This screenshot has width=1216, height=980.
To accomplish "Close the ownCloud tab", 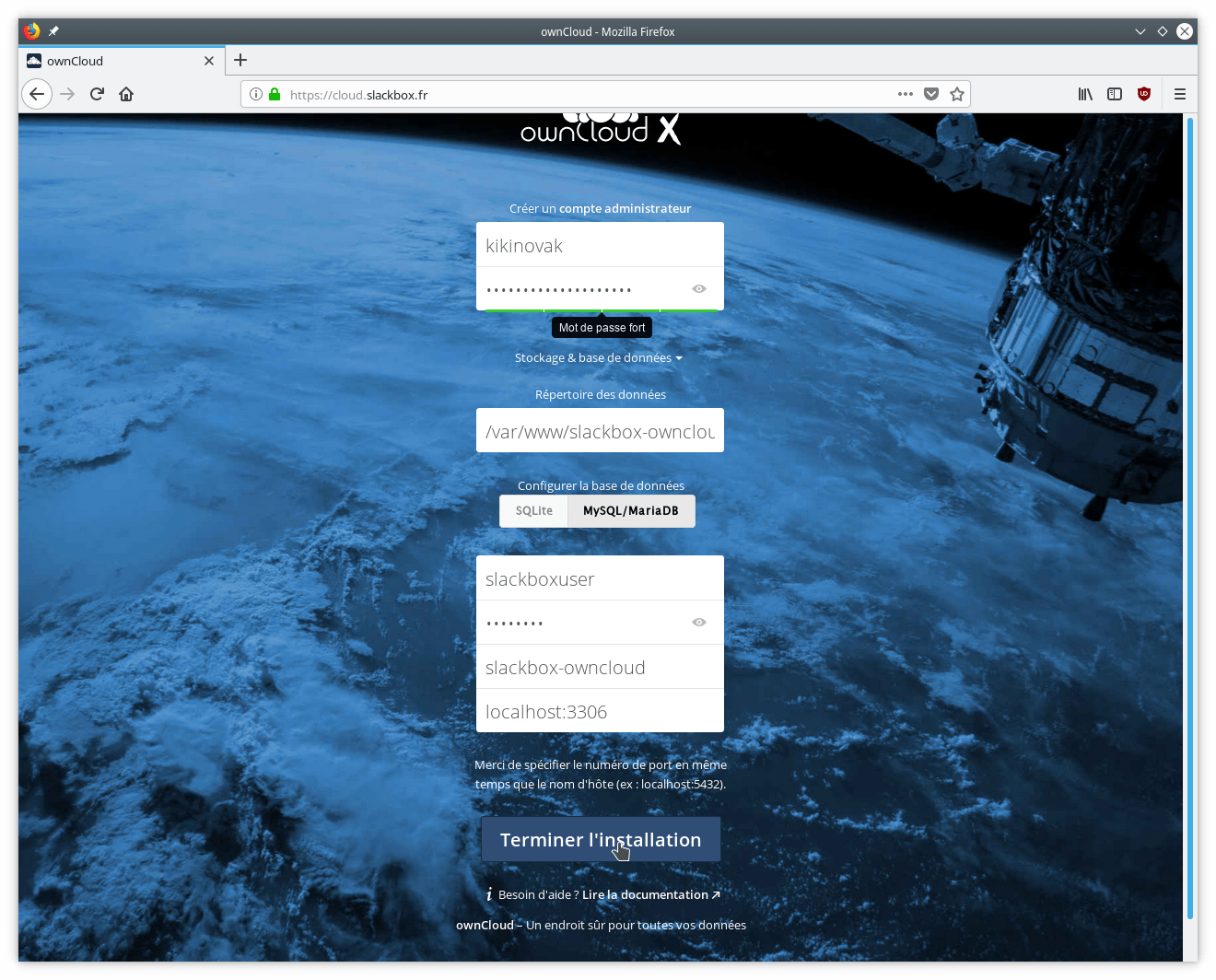I will pos(209,61).
